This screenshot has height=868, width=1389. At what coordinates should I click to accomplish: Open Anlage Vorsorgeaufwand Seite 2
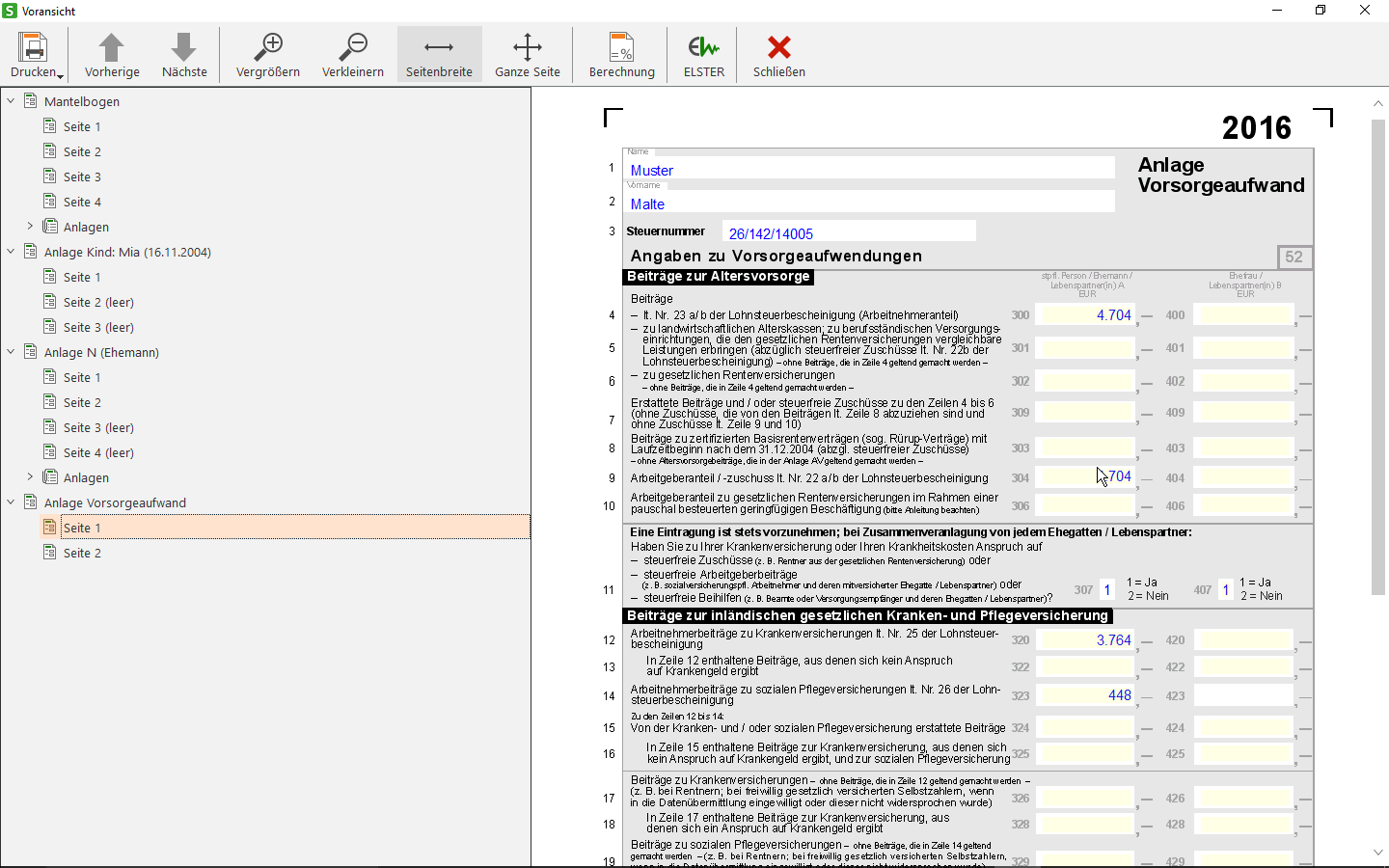[82, 553]
